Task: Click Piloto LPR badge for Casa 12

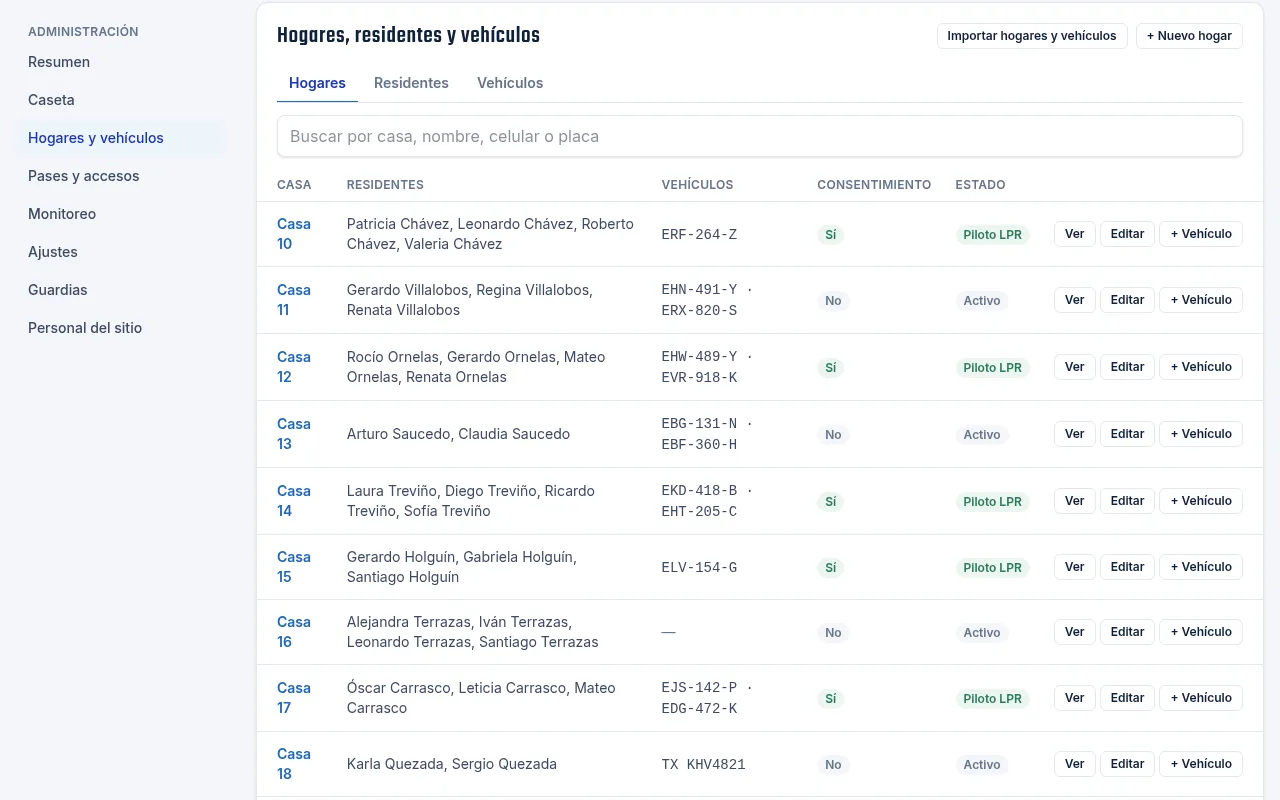Action: pyautogui.click(x=992, y=367)
